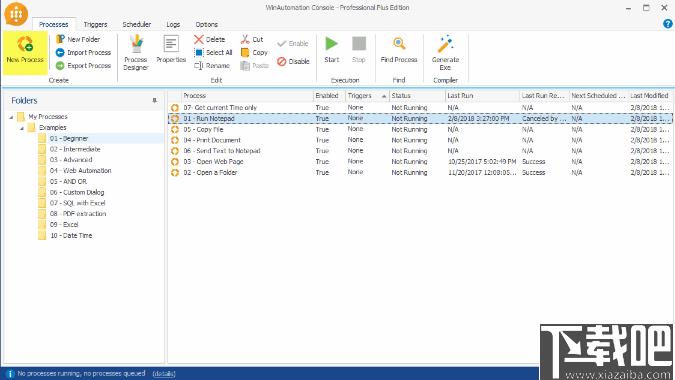Disable the selected process
675x380 pixels.
(x=293, y=62)
